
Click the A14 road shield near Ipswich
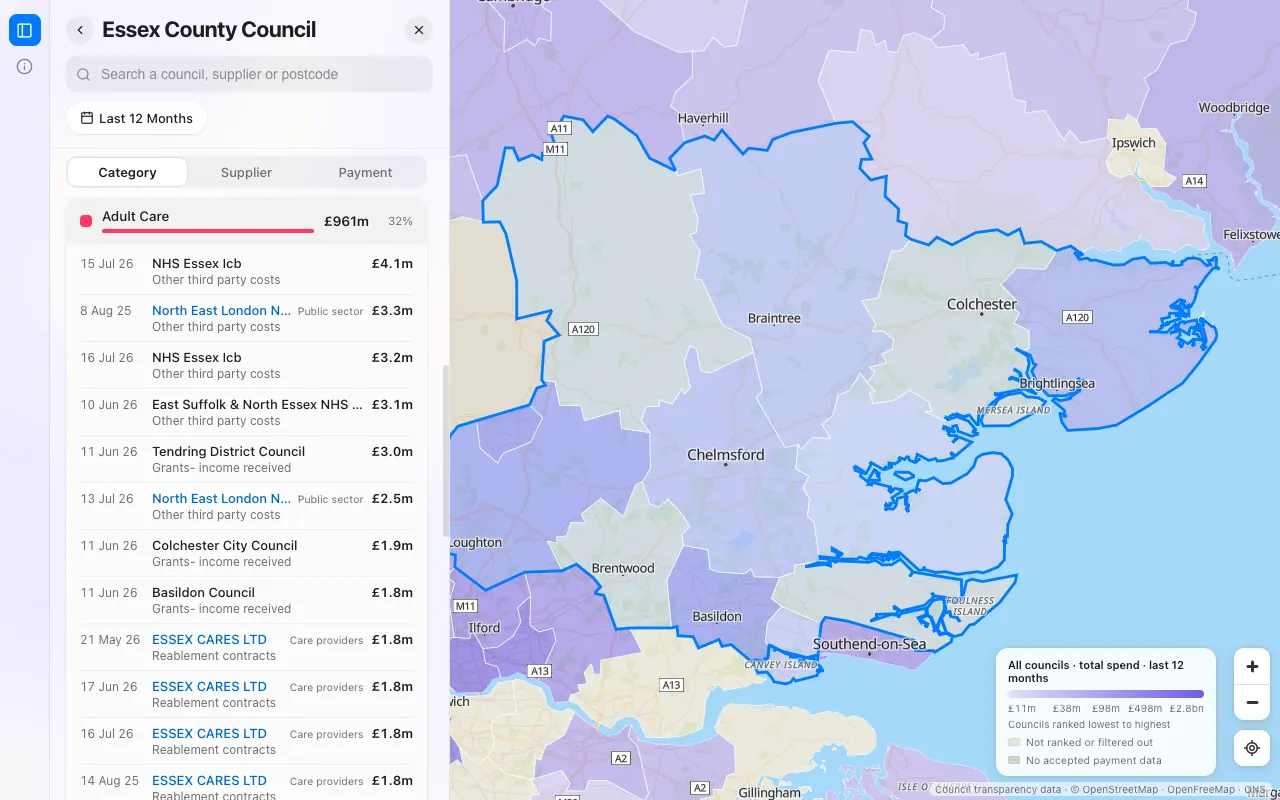[1194, 181]
